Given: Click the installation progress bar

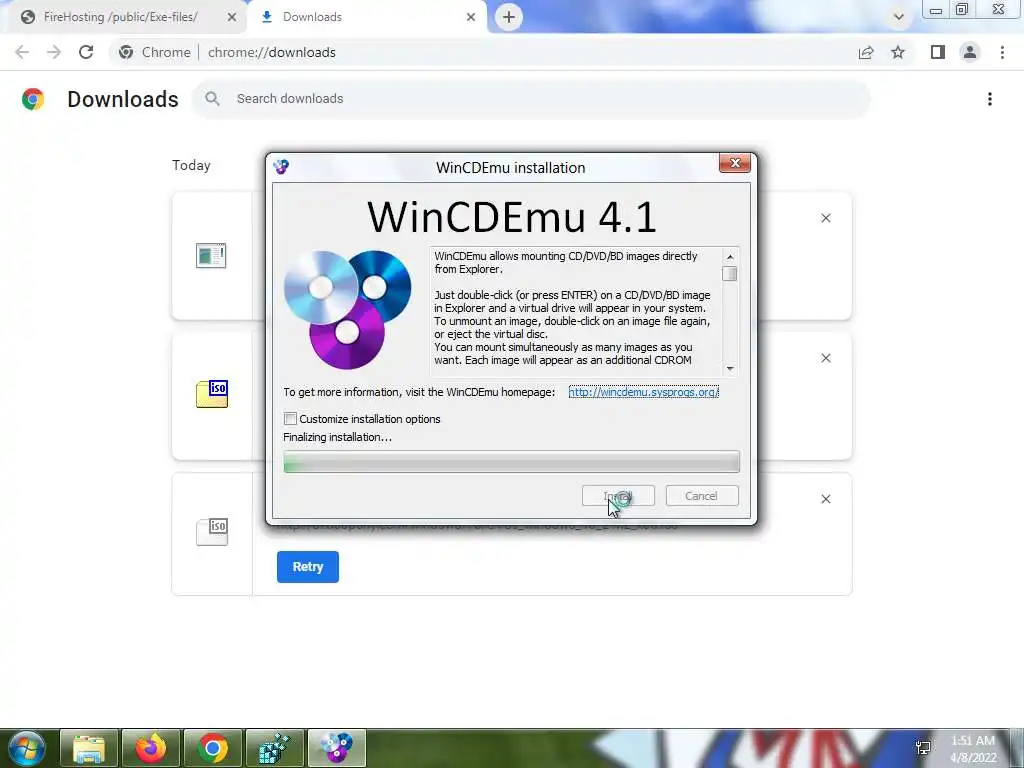Looking at the screenshot, I should click(511, 462).
